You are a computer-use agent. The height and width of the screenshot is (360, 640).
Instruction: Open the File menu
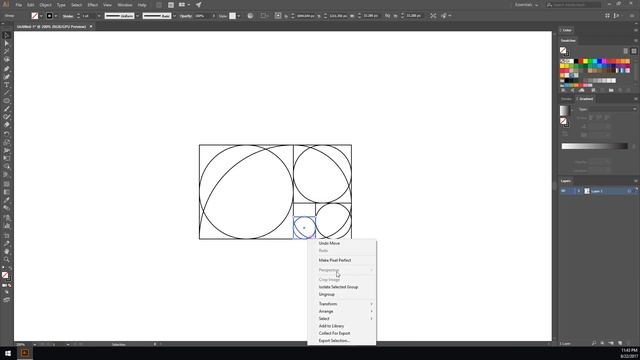[x=18, y=5]
